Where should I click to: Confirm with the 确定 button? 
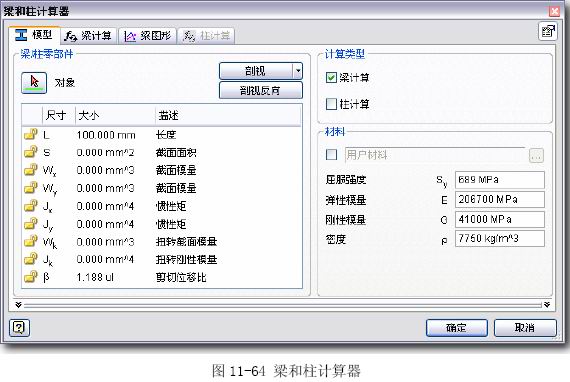[x=457, y=328]
